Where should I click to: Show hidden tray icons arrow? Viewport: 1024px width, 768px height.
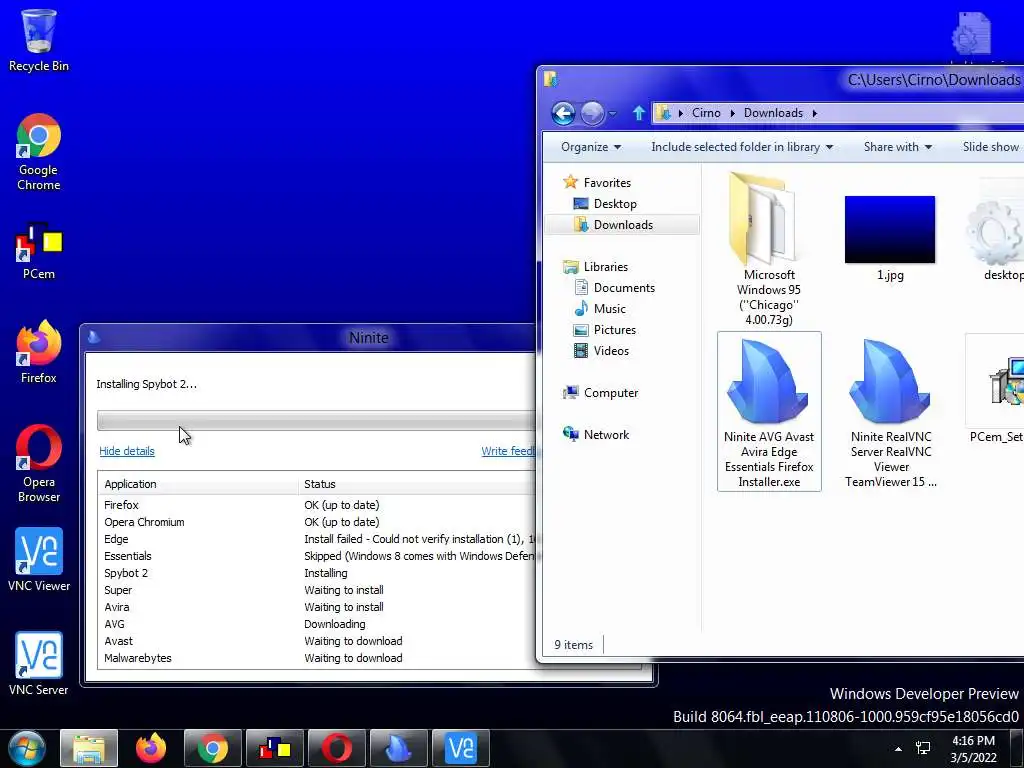pos(899,749)
